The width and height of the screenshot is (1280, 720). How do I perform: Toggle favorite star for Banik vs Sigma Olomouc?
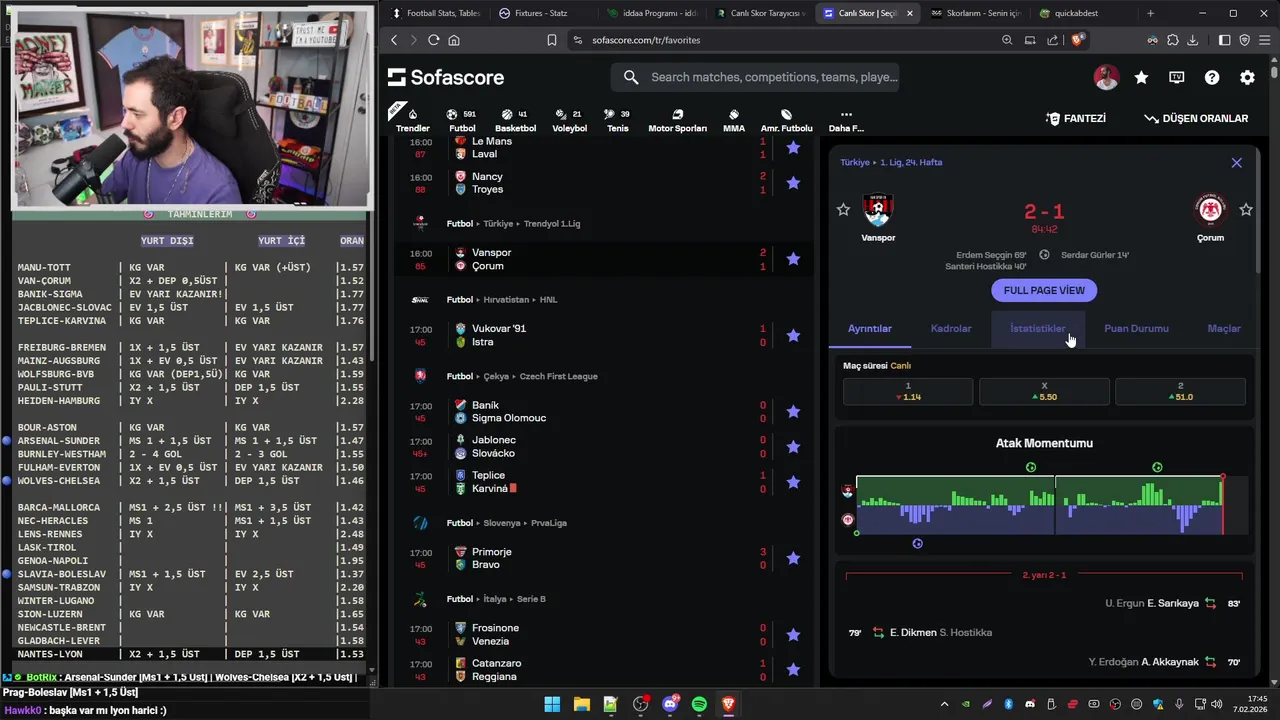tap(793, 411)
